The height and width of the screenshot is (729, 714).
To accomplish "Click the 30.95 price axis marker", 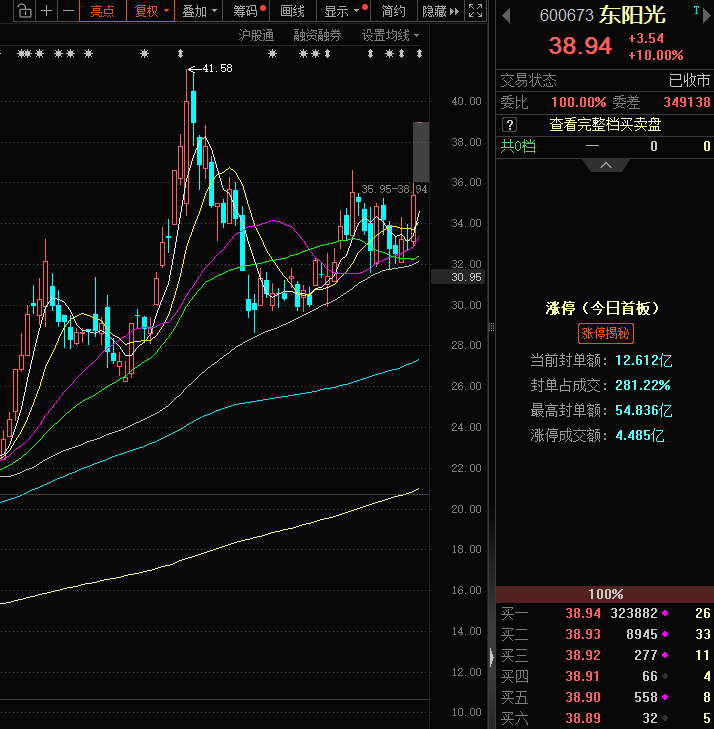I will coord(458,277).
